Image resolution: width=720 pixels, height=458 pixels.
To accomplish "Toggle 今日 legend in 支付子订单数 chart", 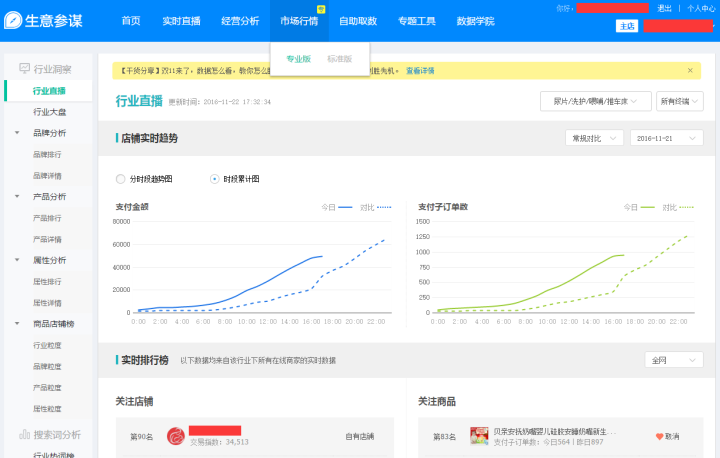I will (640, 207).
